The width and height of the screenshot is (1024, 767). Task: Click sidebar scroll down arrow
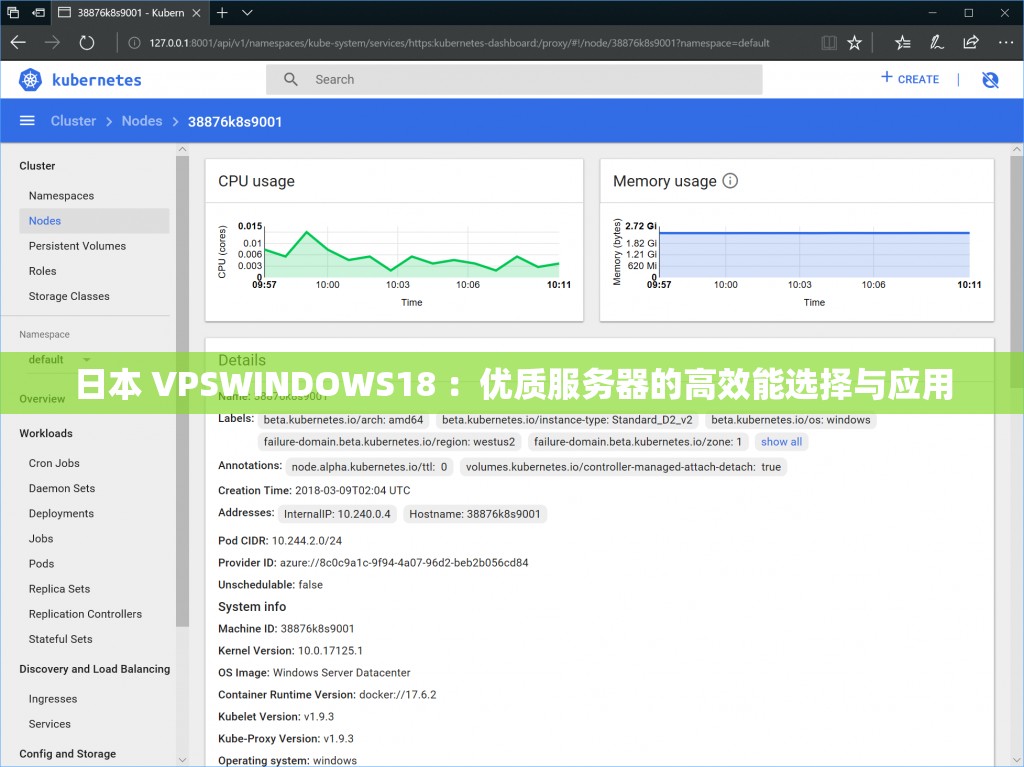[x=182, y=760]
